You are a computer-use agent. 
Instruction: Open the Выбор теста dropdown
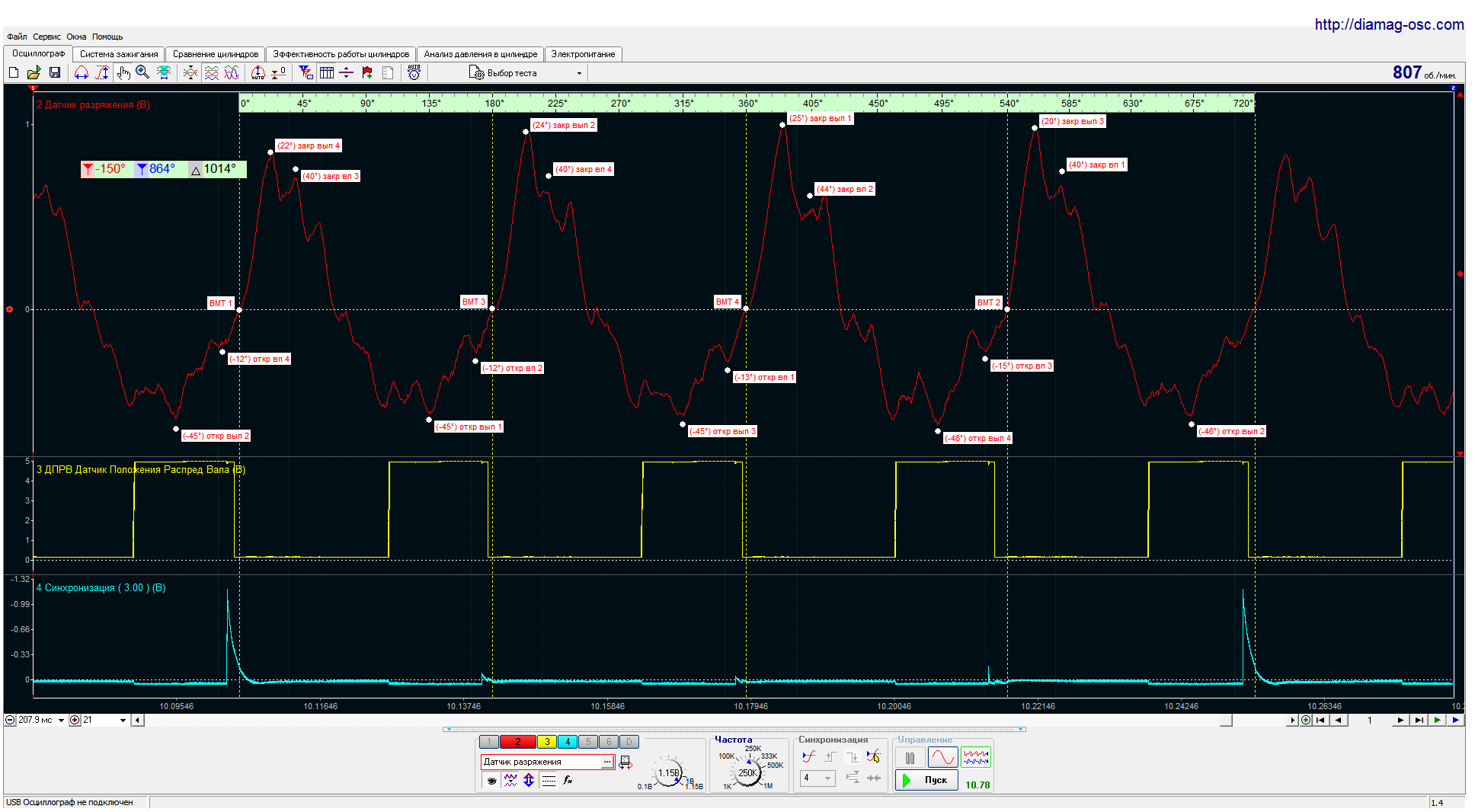[526, 73]
